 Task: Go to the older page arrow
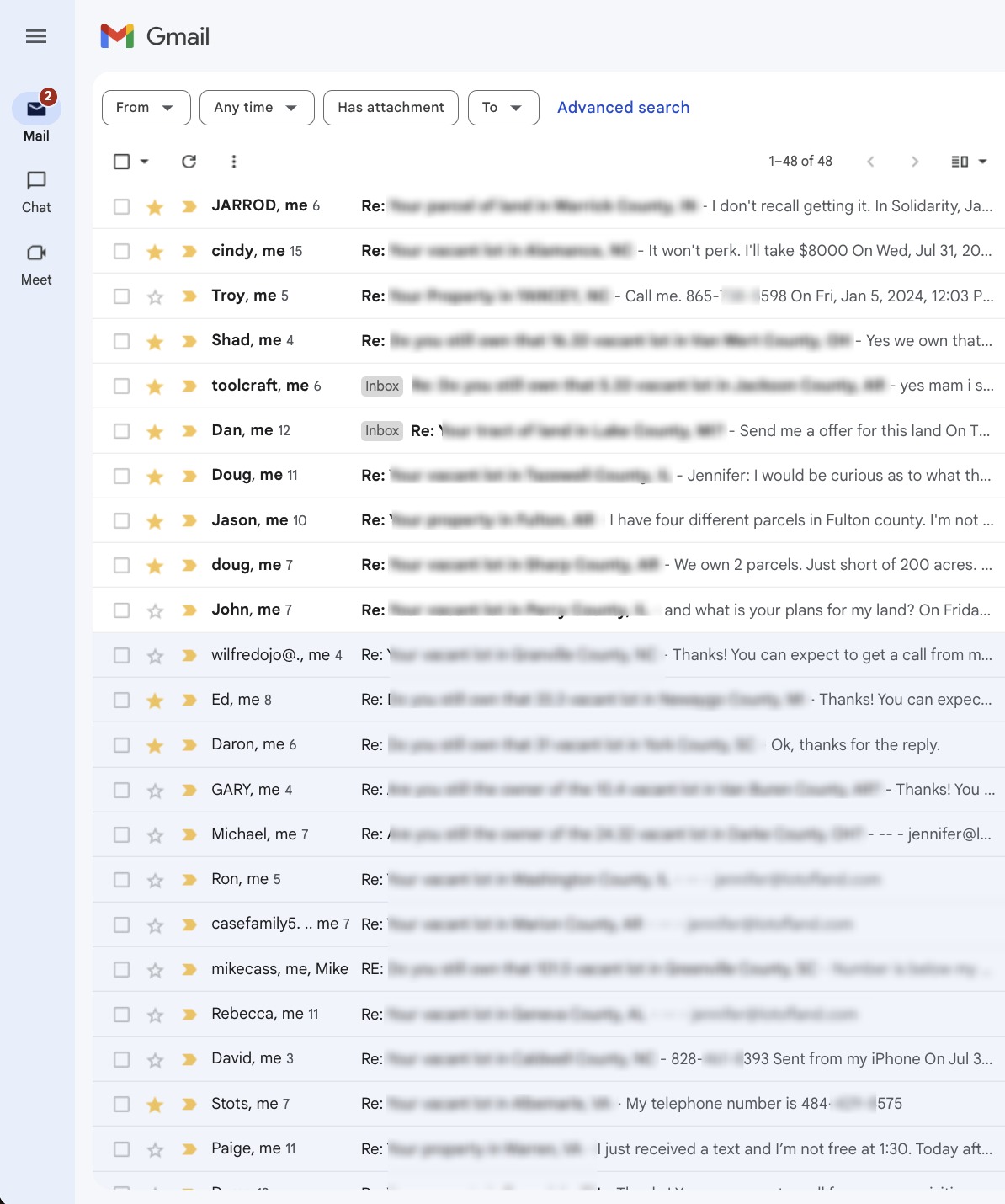coord(915,161)
